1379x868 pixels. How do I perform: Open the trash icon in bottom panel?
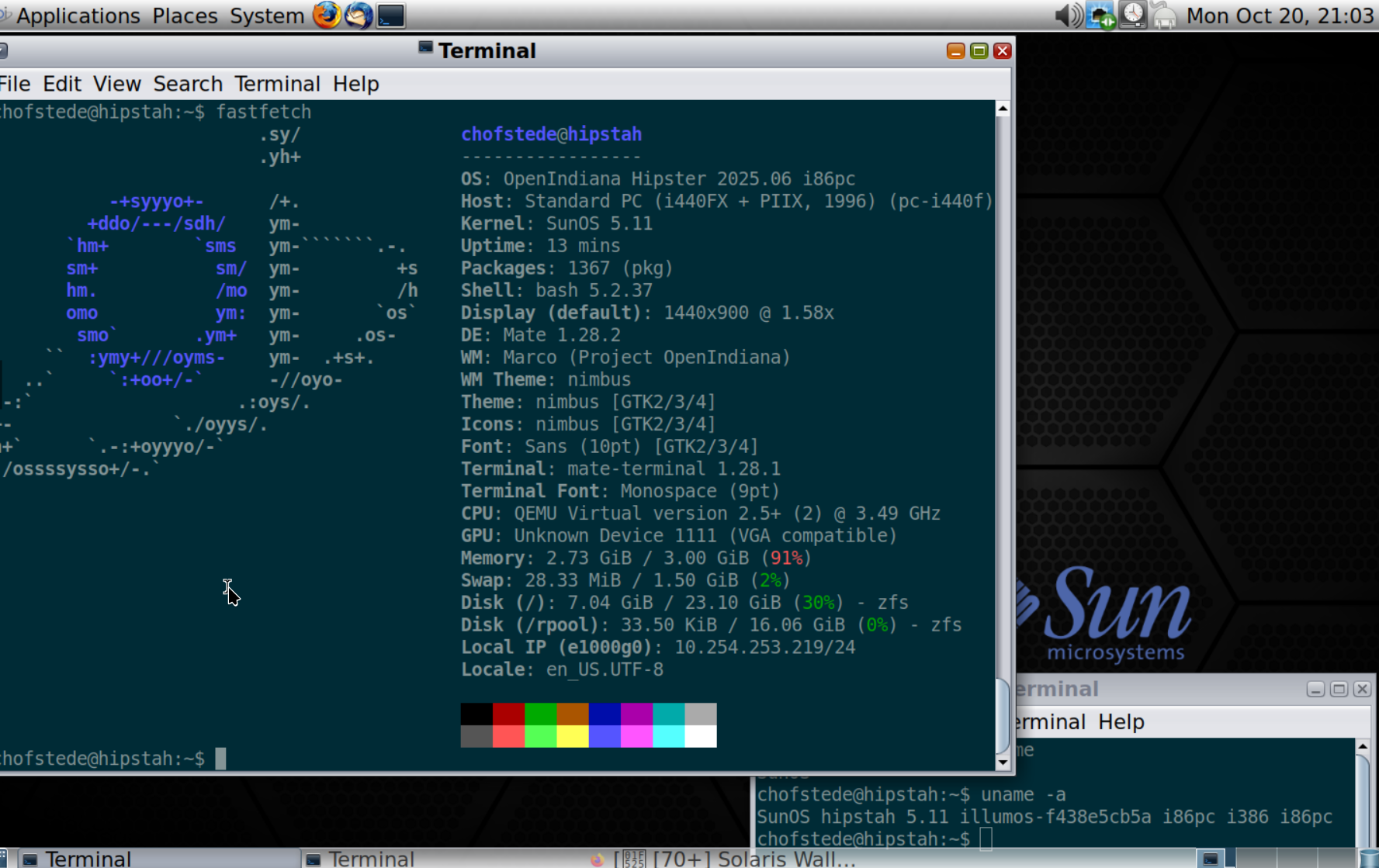coord(1370,859)
